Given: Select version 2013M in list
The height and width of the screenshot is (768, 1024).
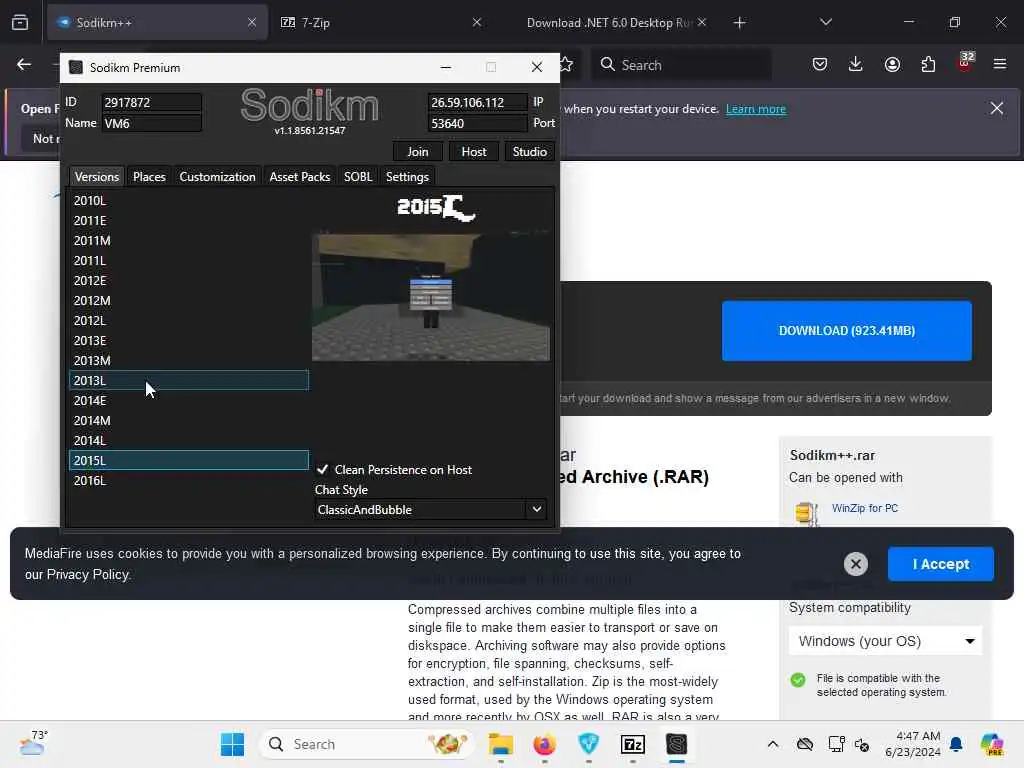Looking at the screenshot, I should (x=189, y=360).
